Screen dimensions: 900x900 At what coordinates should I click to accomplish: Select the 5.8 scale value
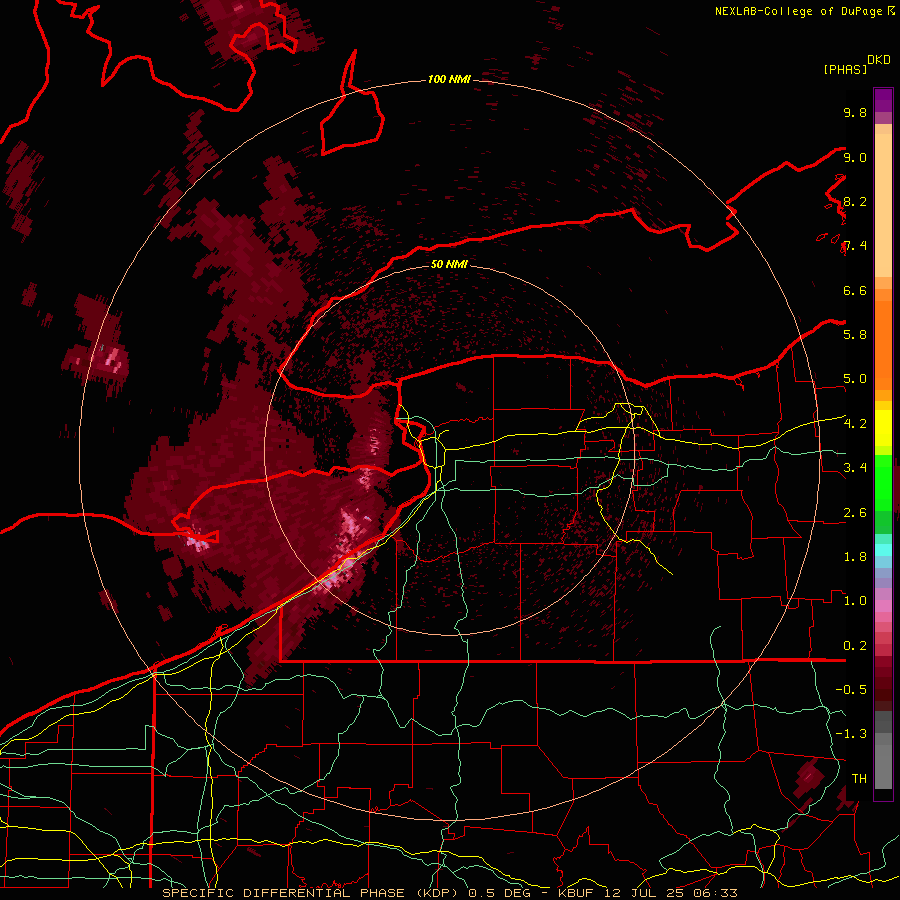[x=855, y=334]
